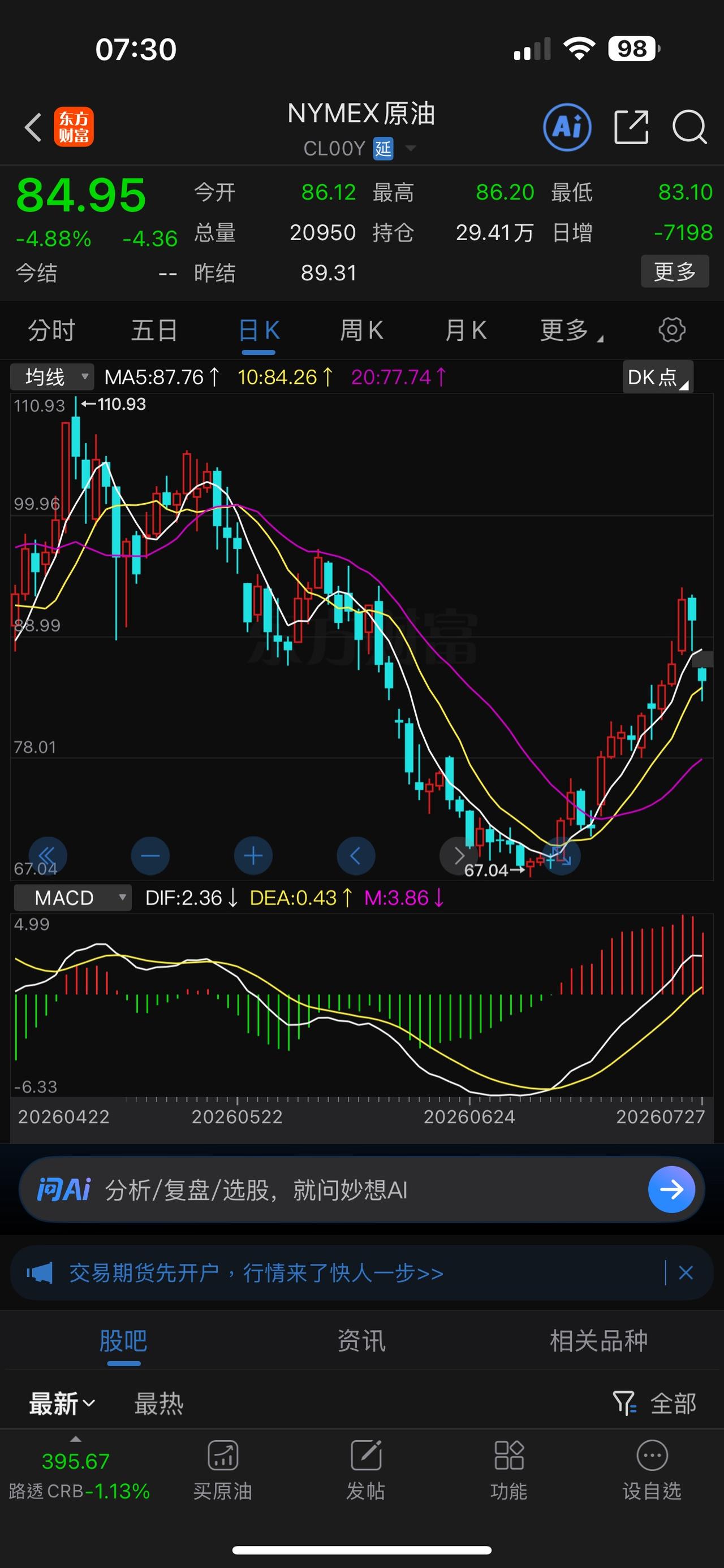Tap the DIF:2.36 reading
Viewport: 724px width, 1568px height.
coord(191,898)
